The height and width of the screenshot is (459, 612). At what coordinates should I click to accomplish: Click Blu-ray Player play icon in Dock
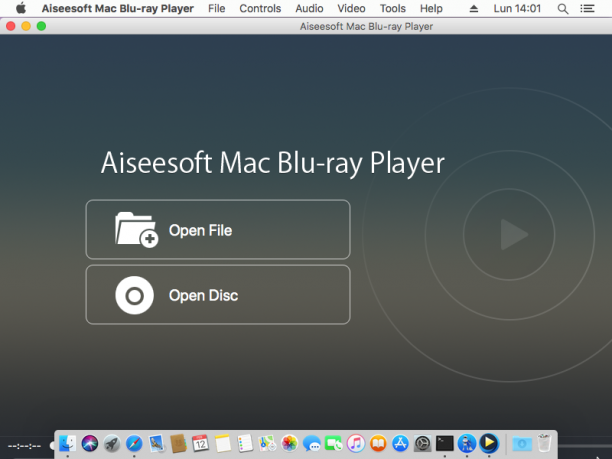pos(489,443)
